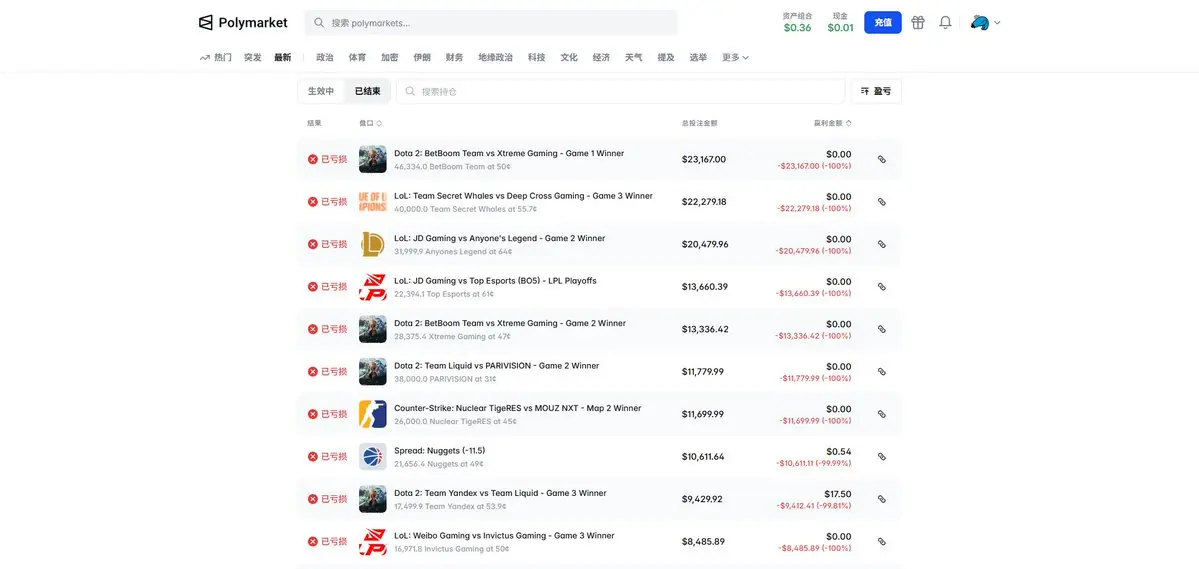
Task: Open the 盈亏 sort filter
Action: pos(876,91)
